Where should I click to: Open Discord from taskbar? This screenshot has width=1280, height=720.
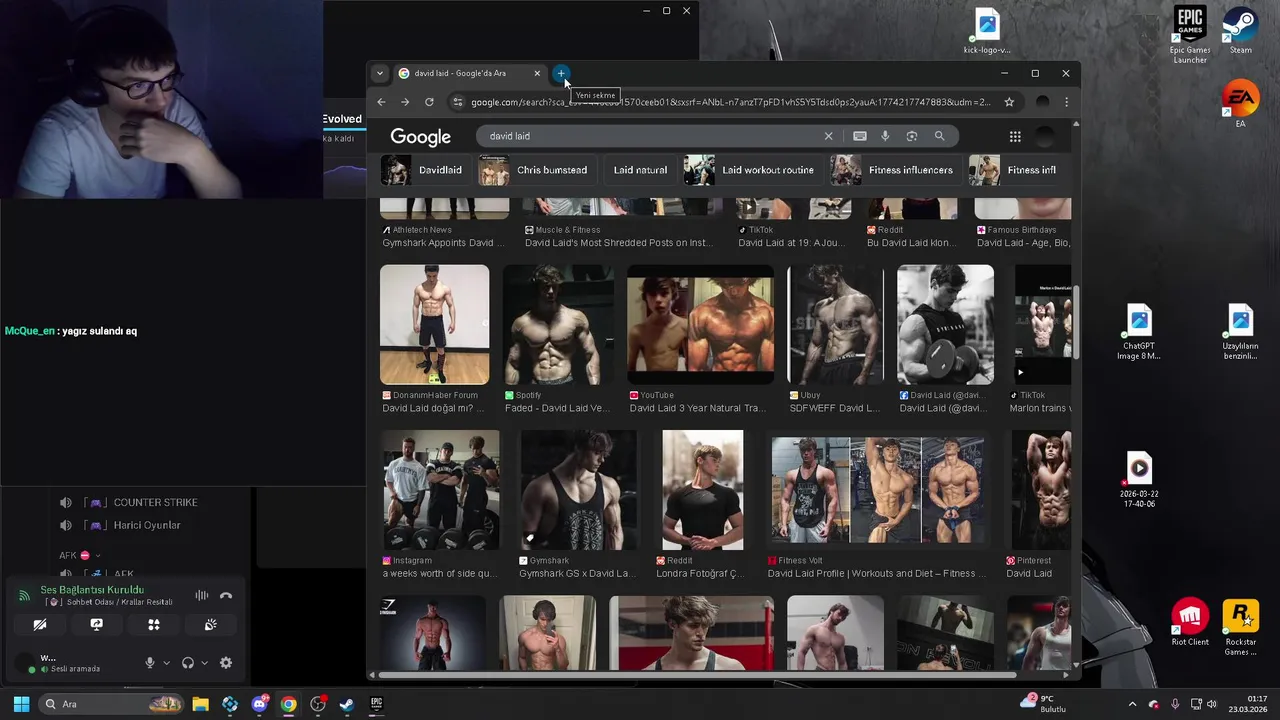[259, 704]
